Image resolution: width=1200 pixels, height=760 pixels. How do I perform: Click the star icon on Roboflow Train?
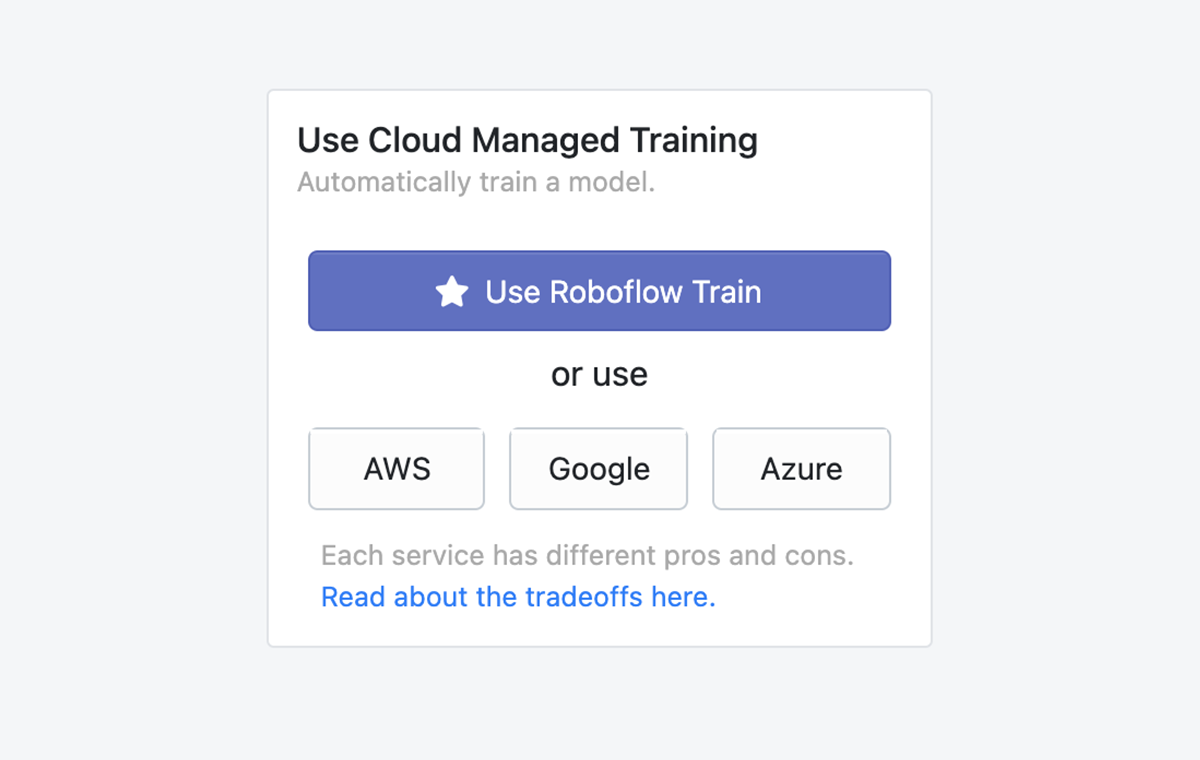click(x=452, y=292)
